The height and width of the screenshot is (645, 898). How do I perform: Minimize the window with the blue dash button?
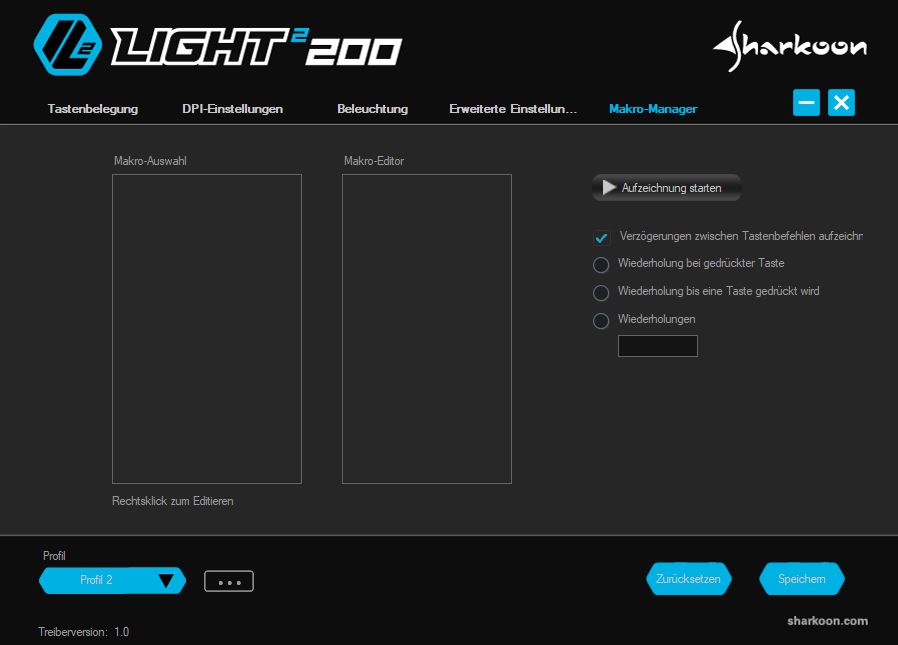coord(806,103)
